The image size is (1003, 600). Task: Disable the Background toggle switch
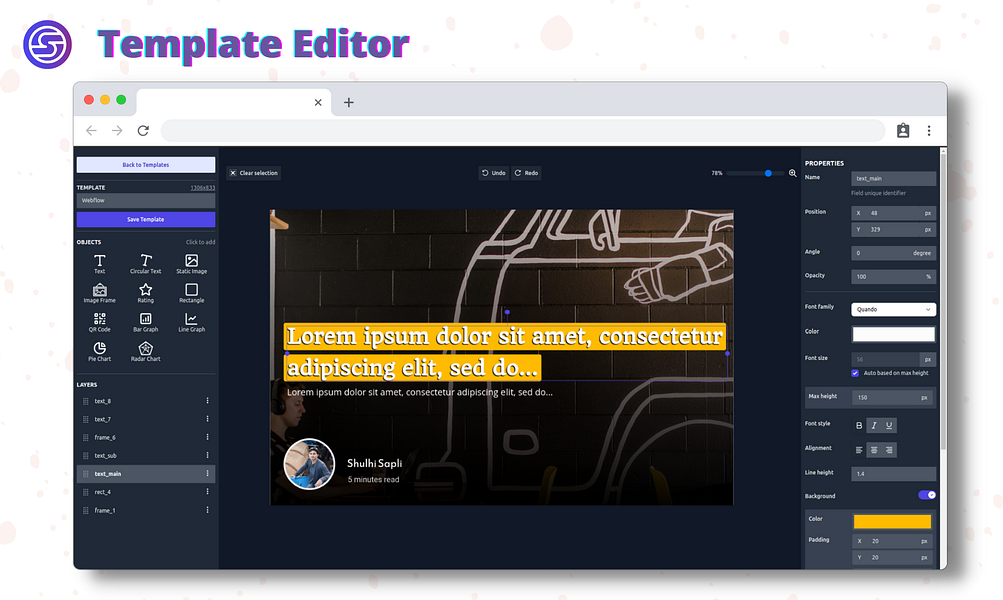(x=927, y=495)
